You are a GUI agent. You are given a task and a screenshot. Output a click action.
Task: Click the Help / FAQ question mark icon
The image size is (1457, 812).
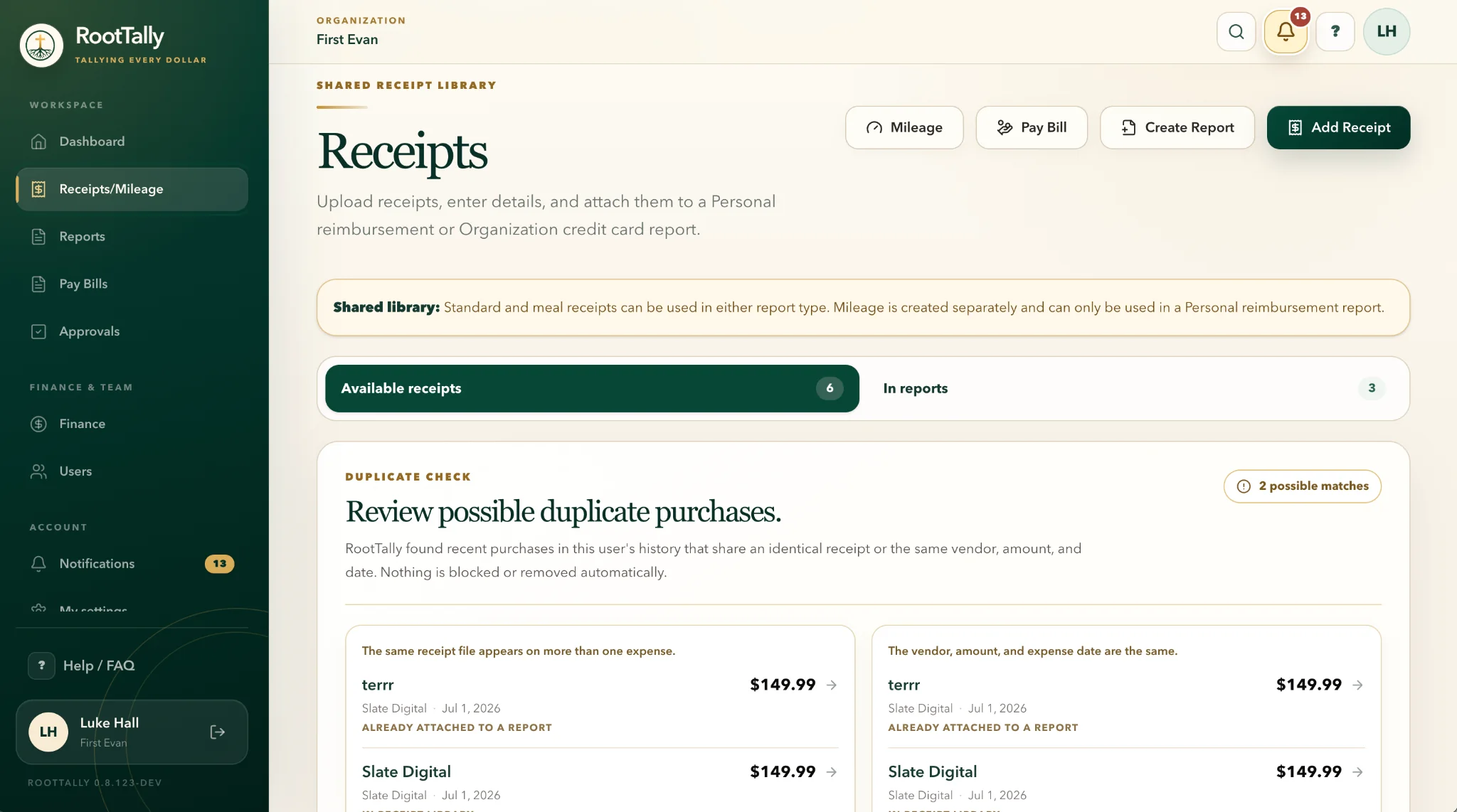pos(41,666)
